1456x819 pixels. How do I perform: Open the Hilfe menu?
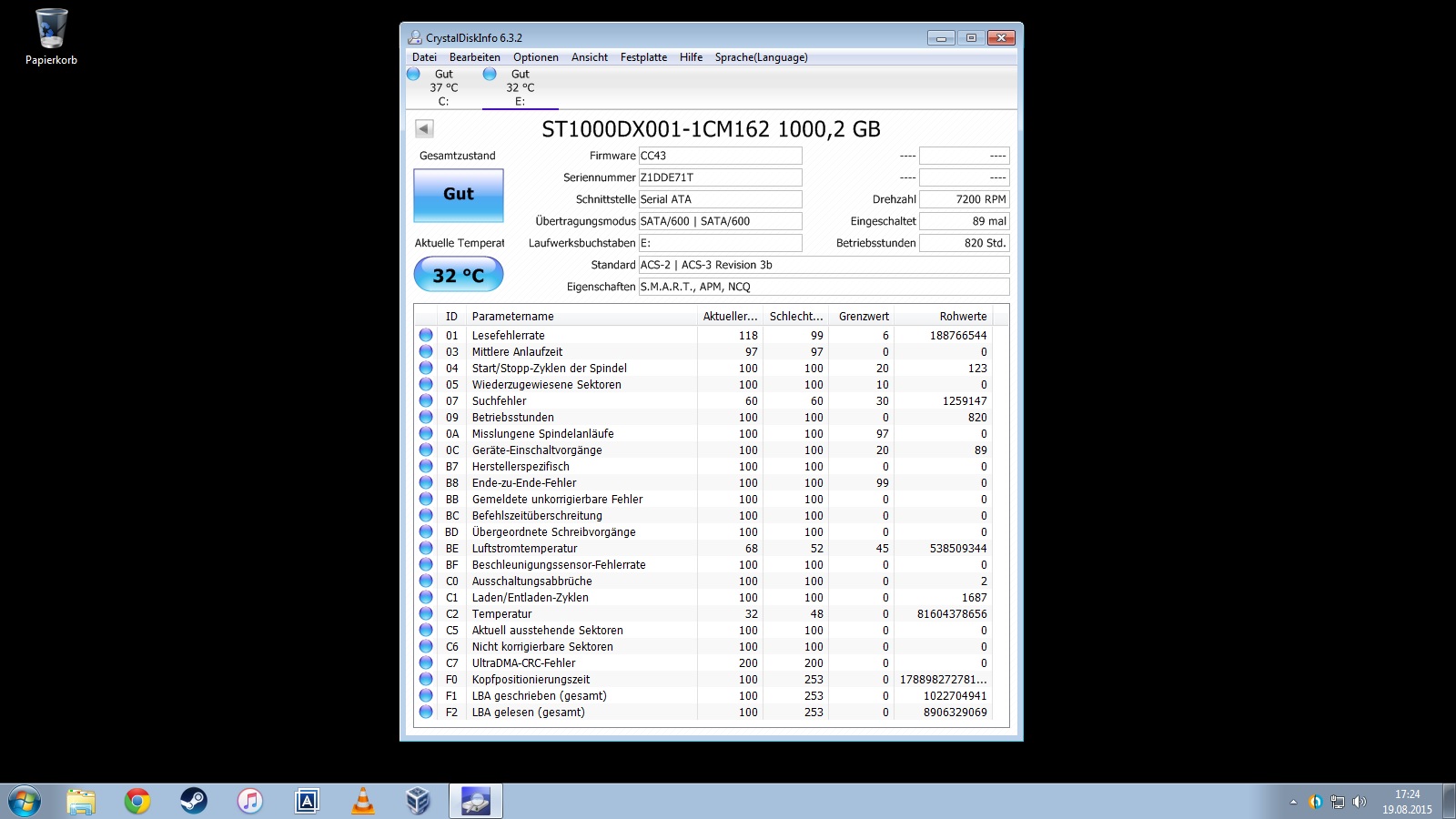[x=691, y=57]
